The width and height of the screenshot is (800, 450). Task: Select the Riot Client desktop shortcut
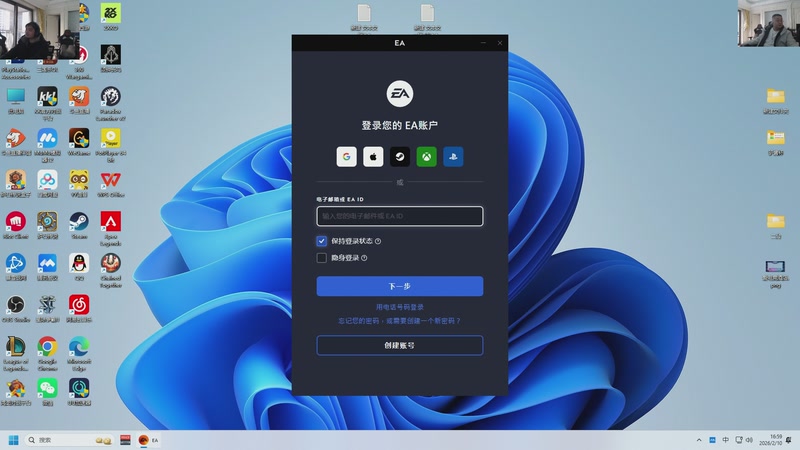click(x=16, y=226)
